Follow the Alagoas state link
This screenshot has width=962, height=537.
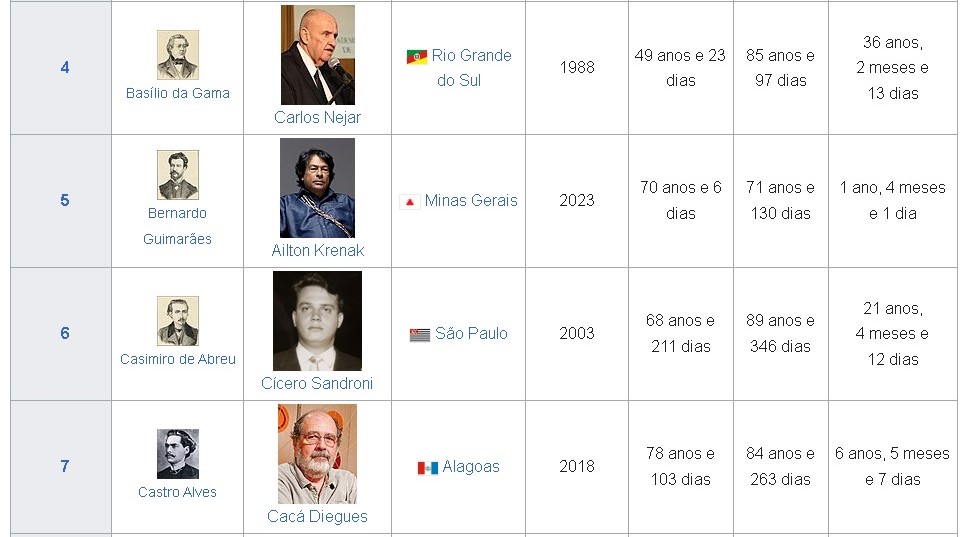(471, 467)
